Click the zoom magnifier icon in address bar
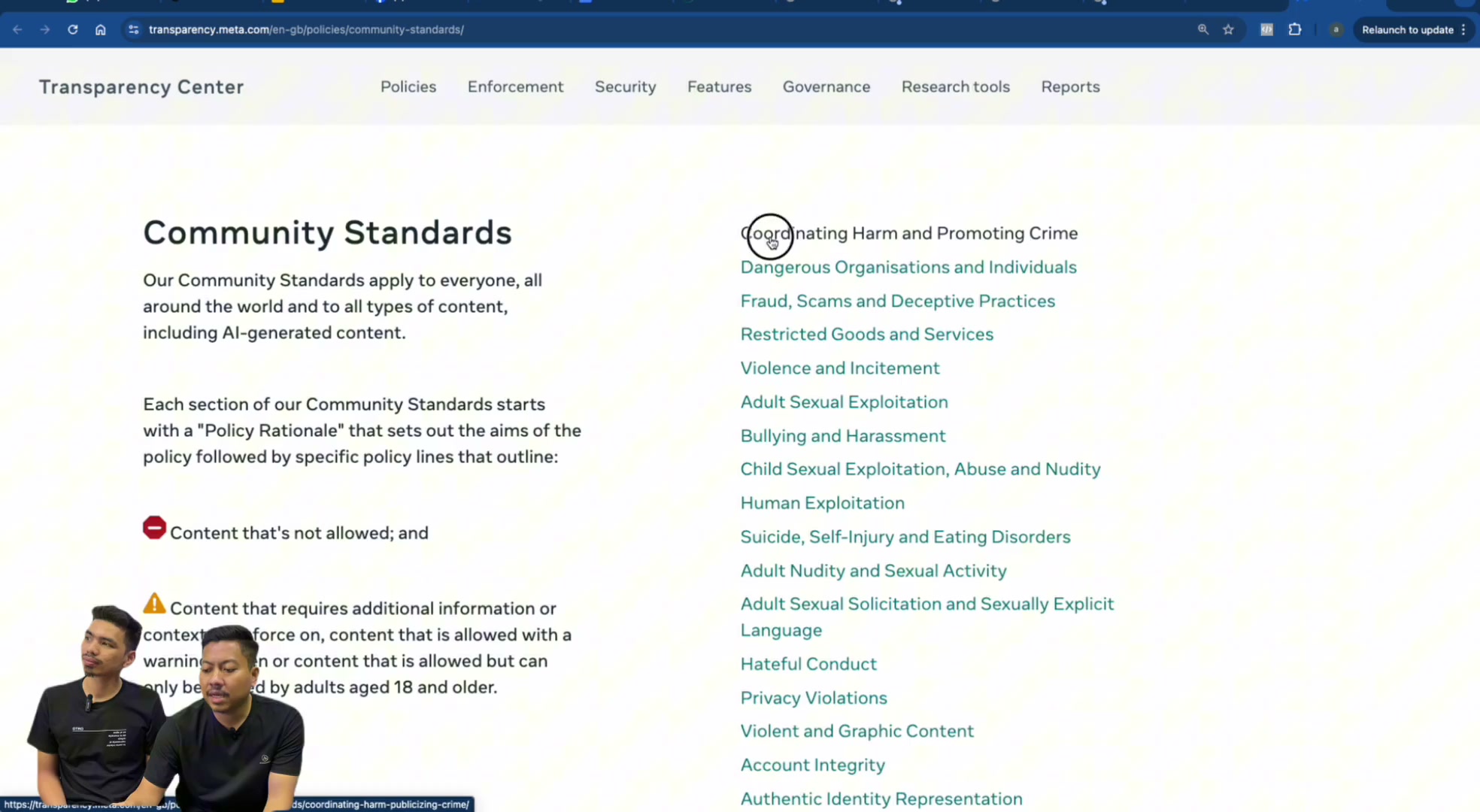 (1202, 29)
